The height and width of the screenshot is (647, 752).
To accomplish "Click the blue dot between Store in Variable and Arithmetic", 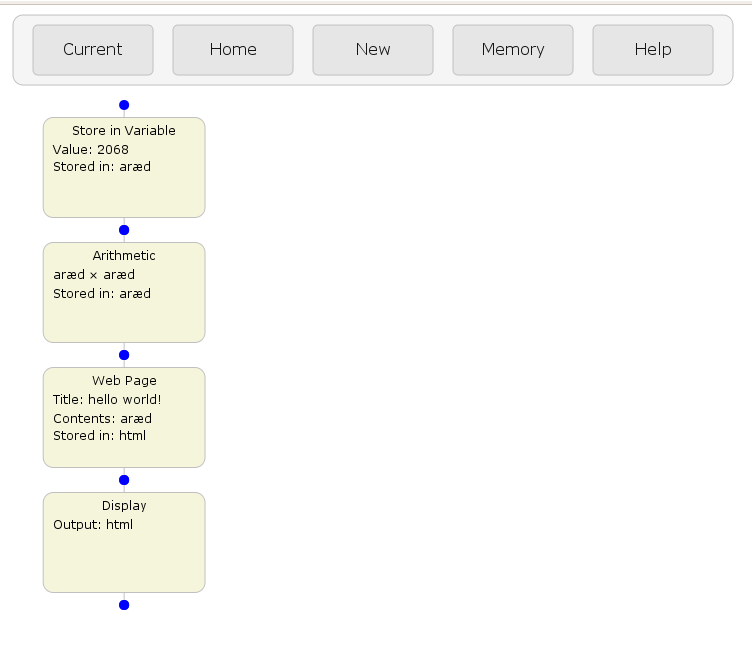I will tap(124, 230).
